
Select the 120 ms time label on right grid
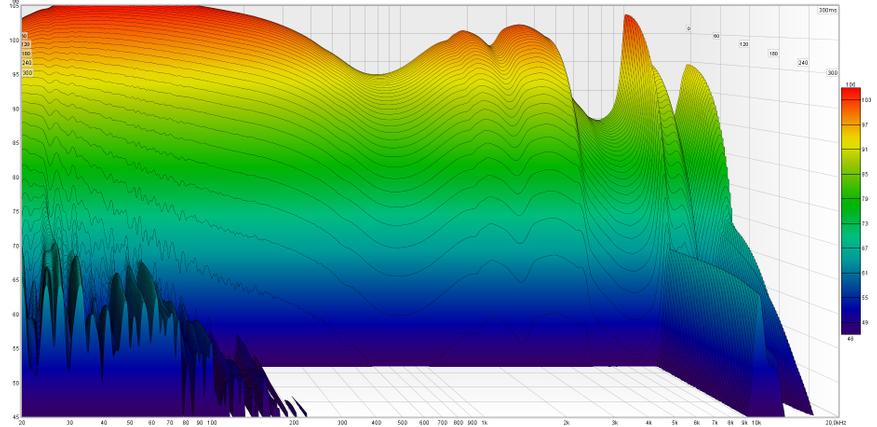(744, 44)
